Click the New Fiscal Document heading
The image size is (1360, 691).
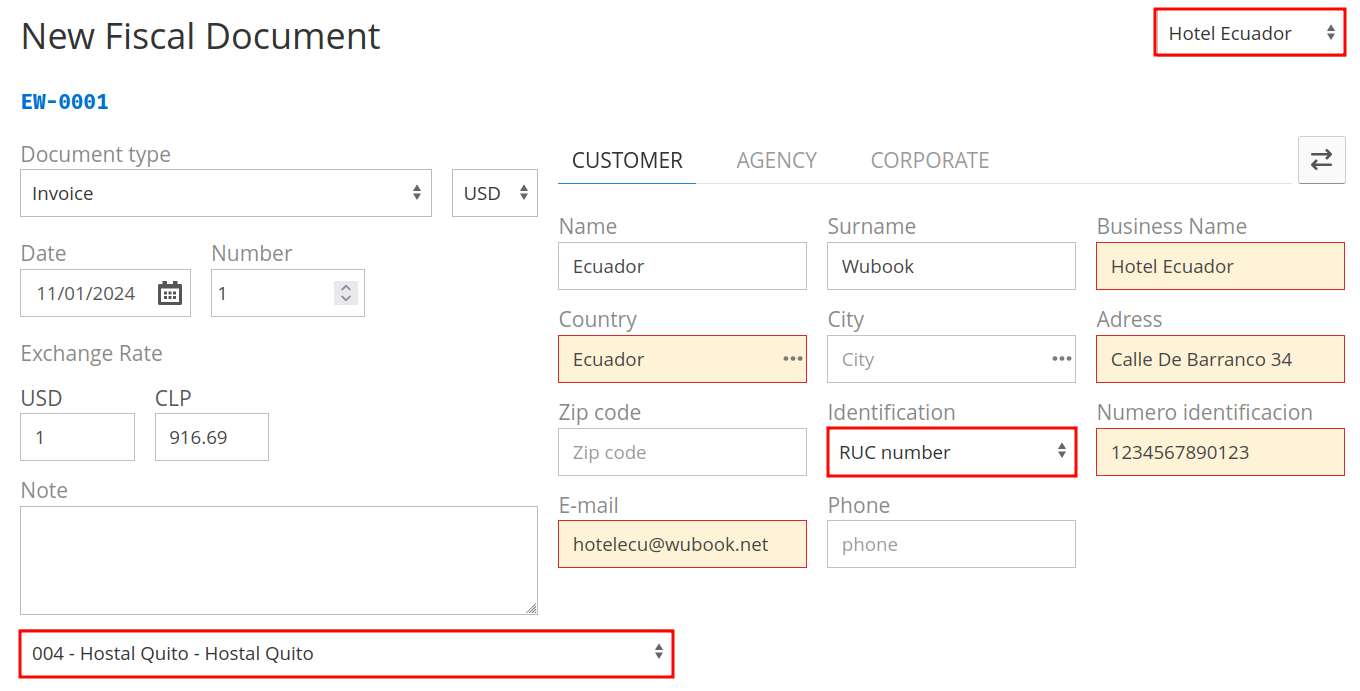(200, 36)
